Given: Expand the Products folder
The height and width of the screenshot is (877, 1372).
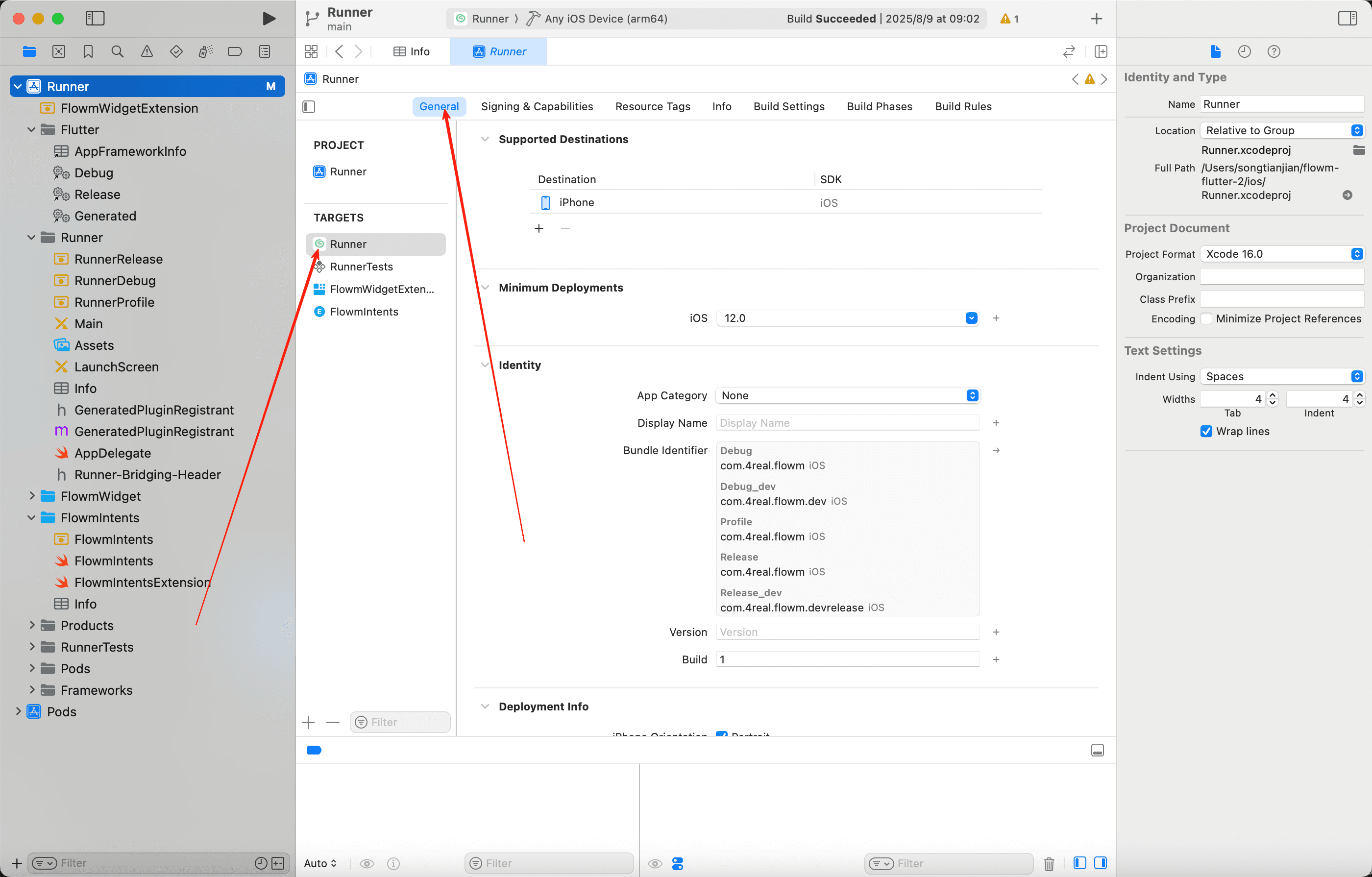Looking at the screenshot, I should [x=32, y=625].
